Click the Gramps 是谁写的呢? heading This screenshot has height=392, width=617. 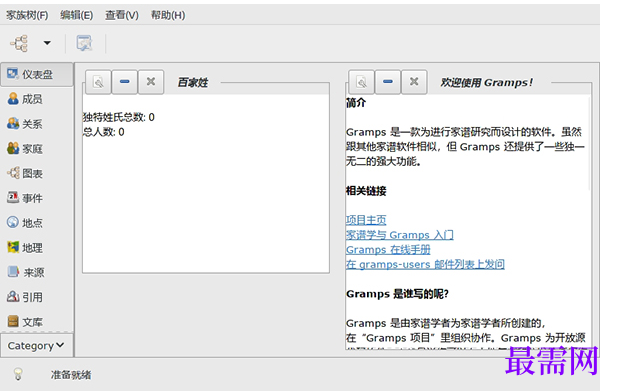(x=397, y=294)
